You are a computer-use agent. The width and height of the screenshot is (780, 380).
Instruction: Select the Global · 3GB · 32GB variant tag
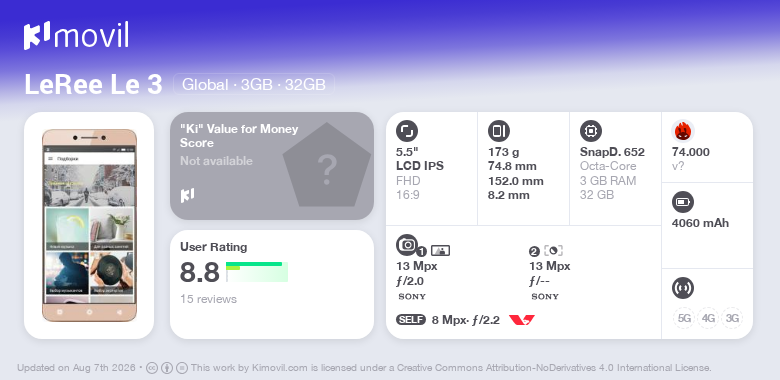click(x=254, y=85)
